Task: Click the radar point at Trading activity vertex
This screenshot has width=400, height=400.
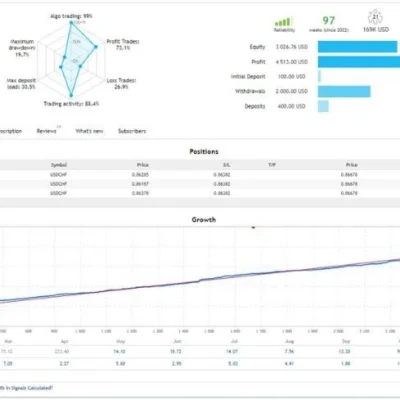Action: pos(71,95)
